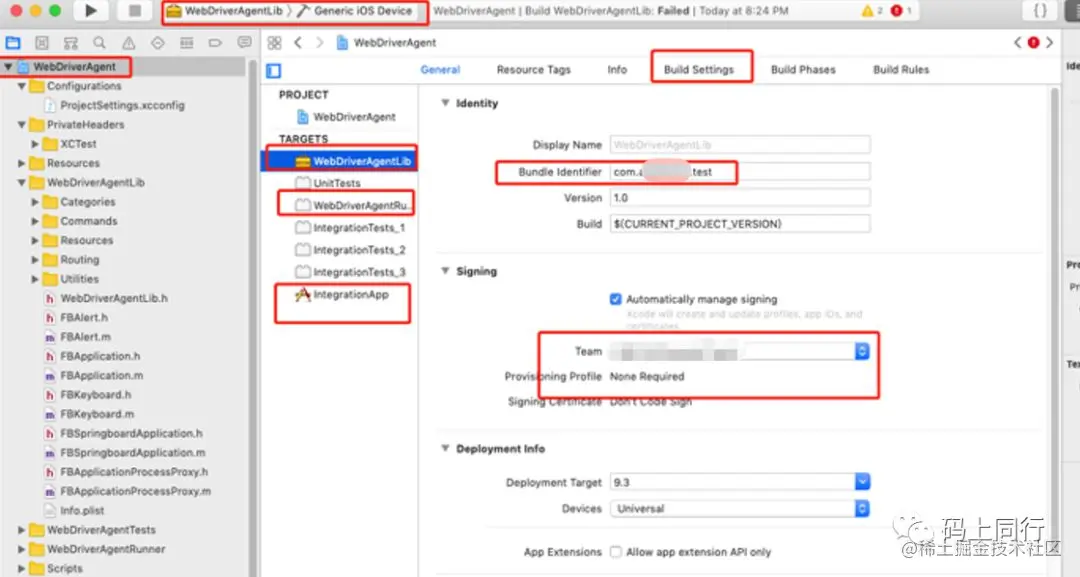Select the UnitTests target
The height and width of the screenshot is (577, 1080).
[x=339, y=183]
